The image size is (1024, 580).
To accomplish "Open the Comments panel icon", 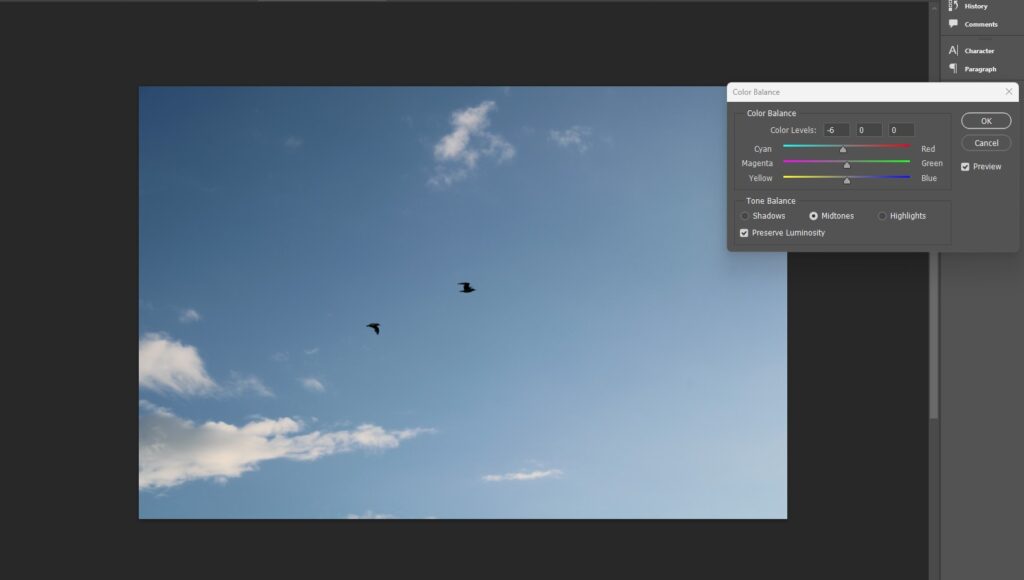I will pyautogui.click(x=953, y=24).
